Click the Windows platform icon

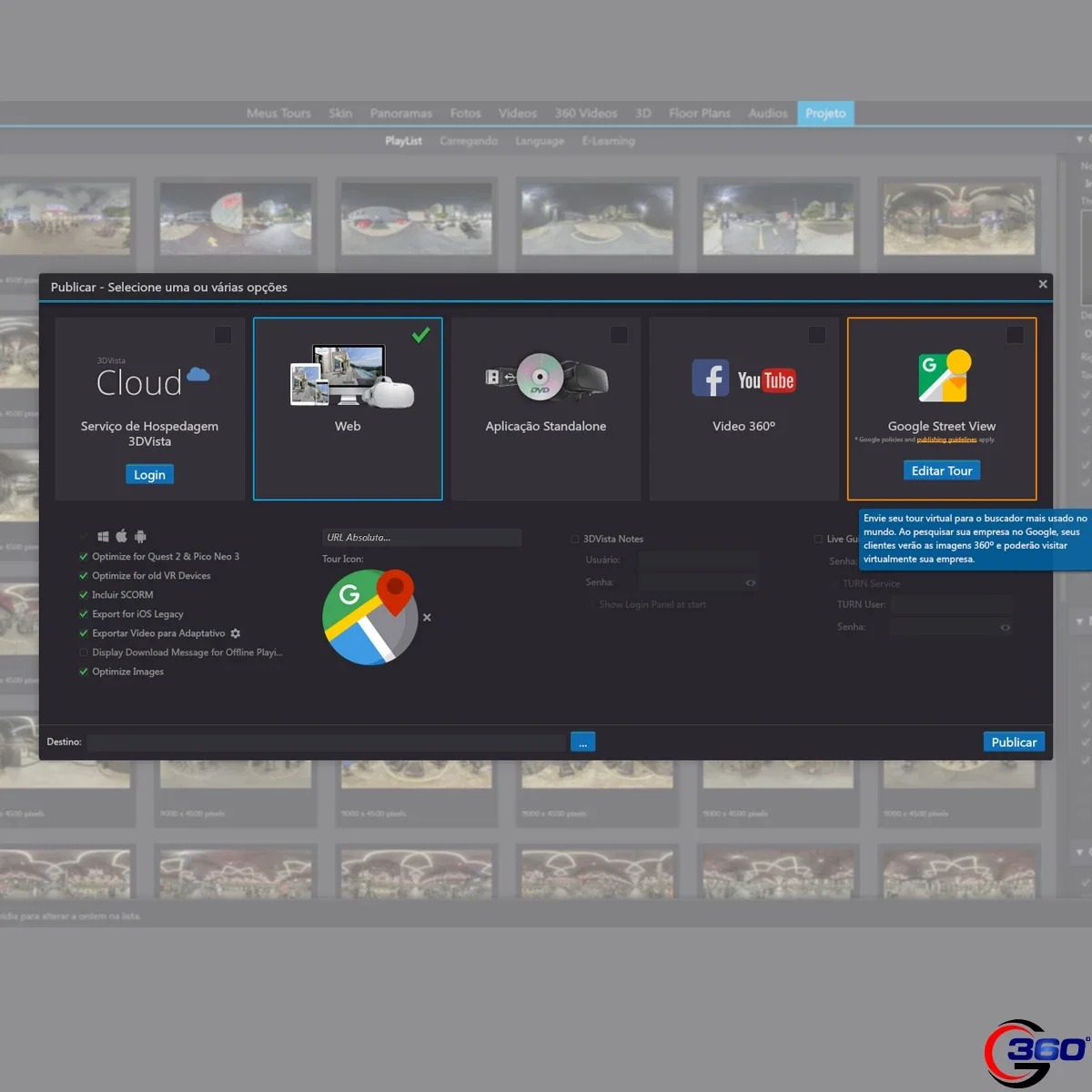click(103, 536)
